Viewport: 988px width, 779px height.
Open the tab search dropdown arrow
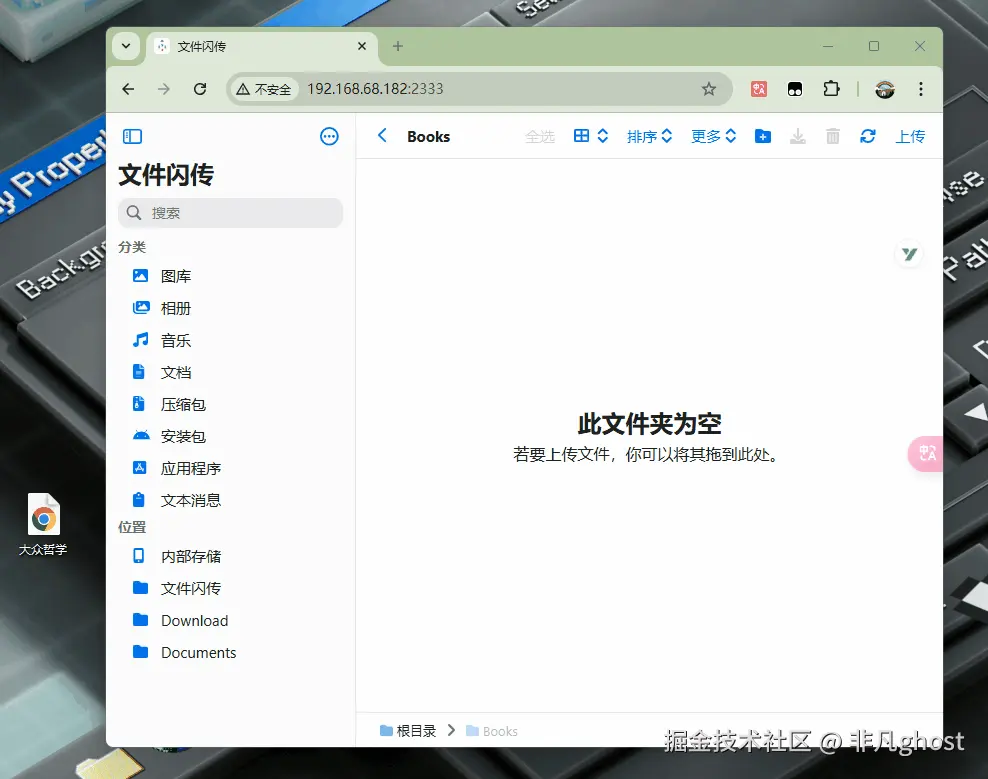126,46
